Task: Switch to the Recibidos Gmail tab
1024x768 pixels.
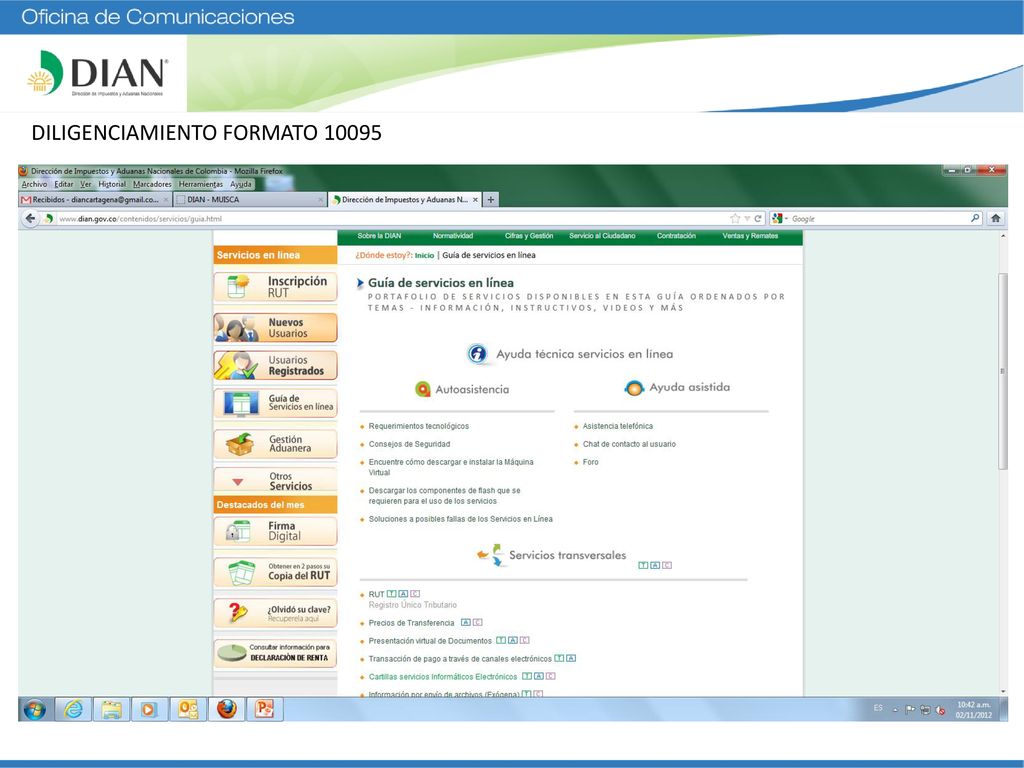Action: pos(95,200)
